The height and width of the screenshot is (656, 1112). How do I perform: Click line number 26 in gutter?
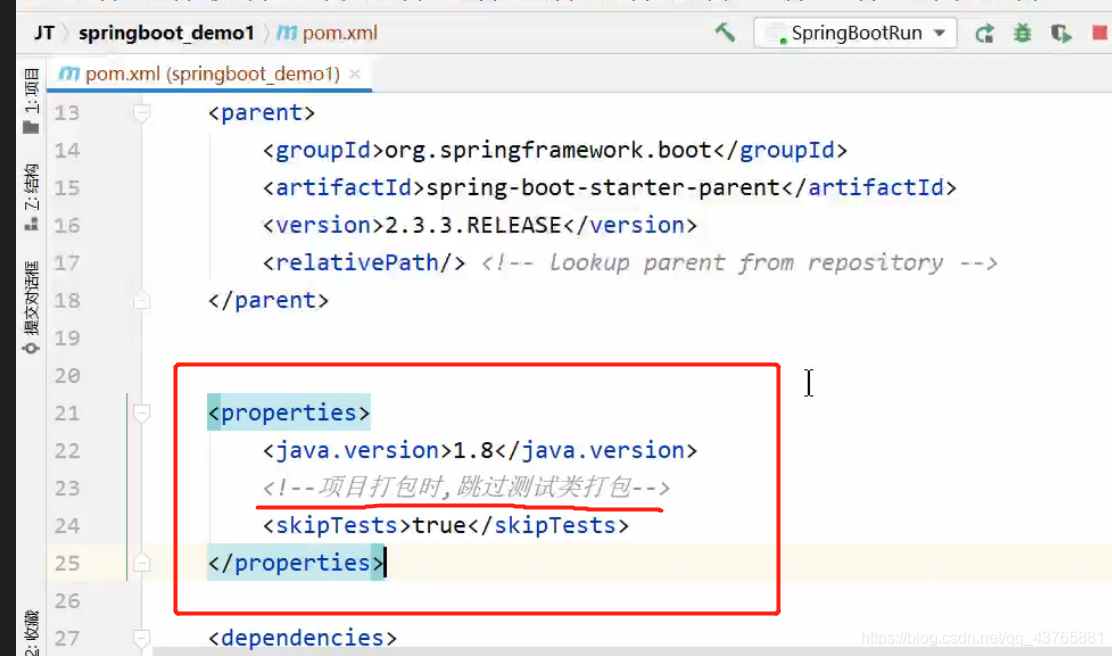(67, 601)
